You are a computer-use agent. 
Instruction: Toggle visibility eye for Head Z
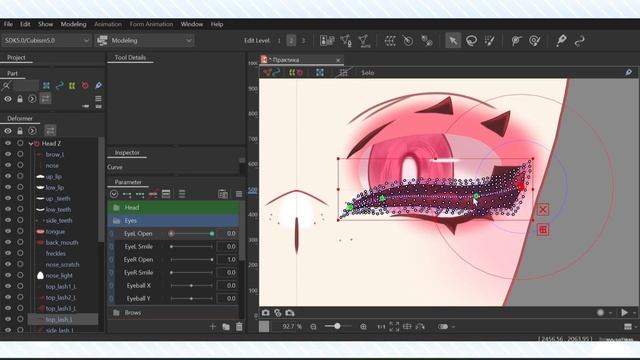tap(8, 143)
